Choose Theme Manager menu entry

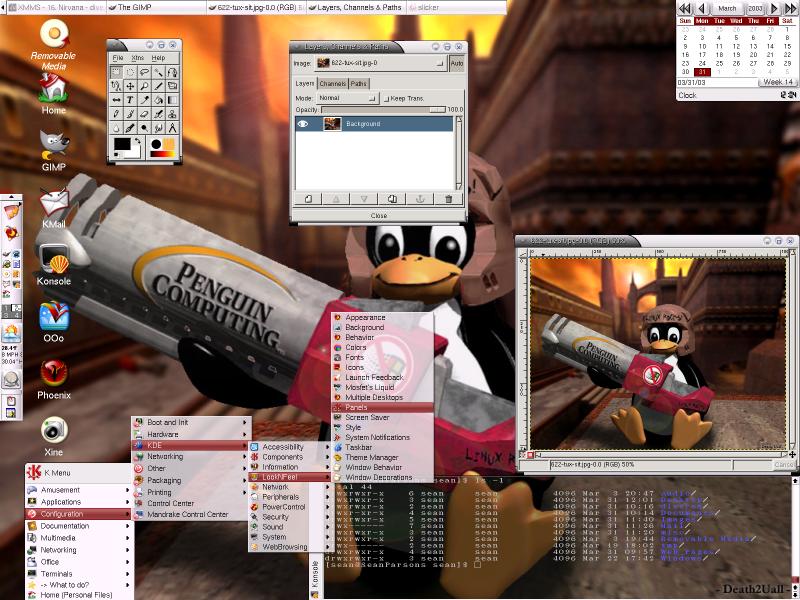[382, 457]
